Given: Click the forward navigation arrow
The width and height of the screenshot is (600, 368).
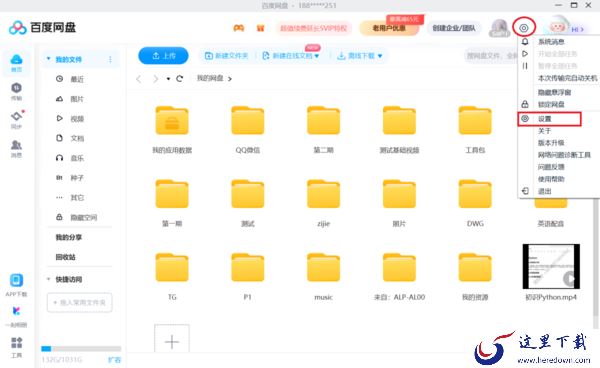Looking at the screenshot, I should coord(155,79).
